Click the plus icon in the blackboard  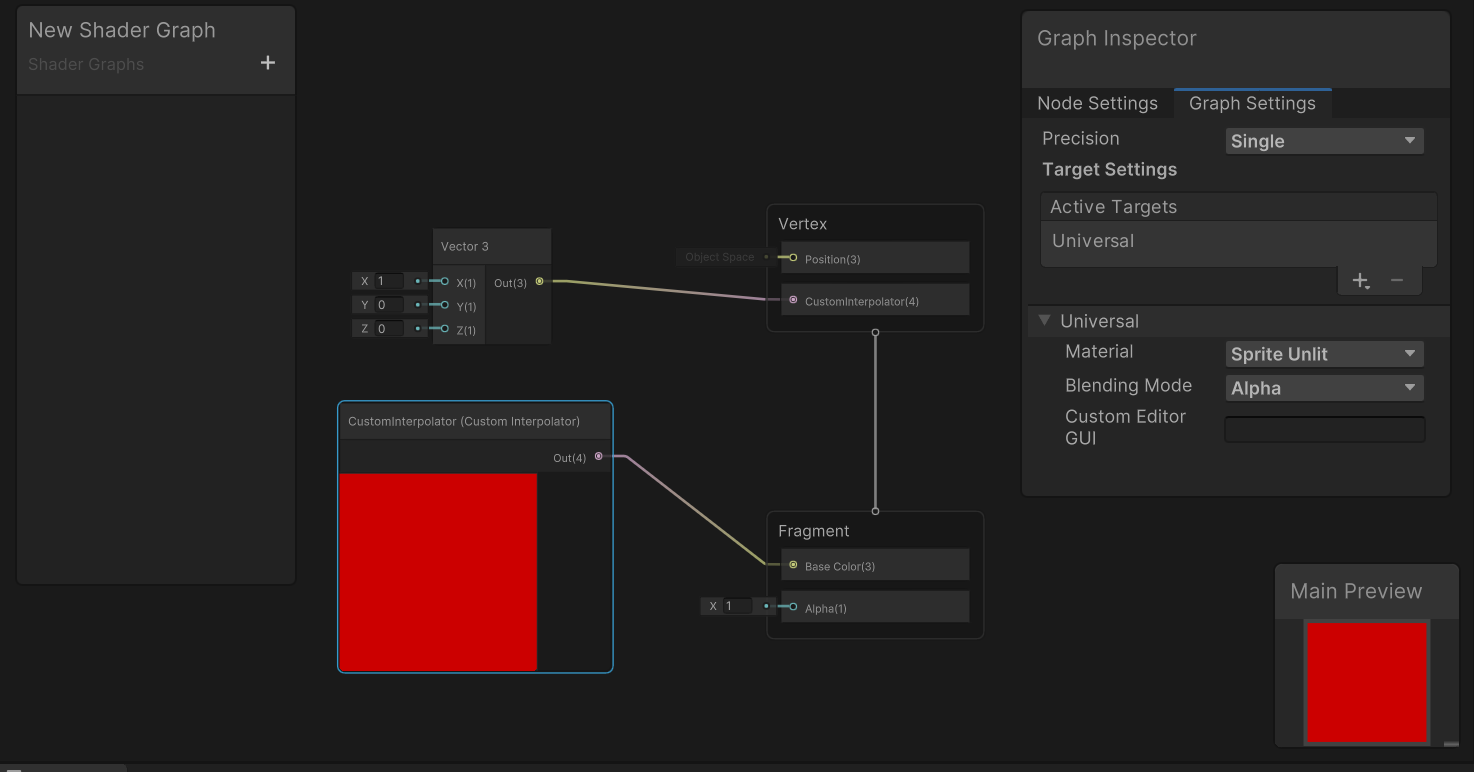click(x=267, y=63)
